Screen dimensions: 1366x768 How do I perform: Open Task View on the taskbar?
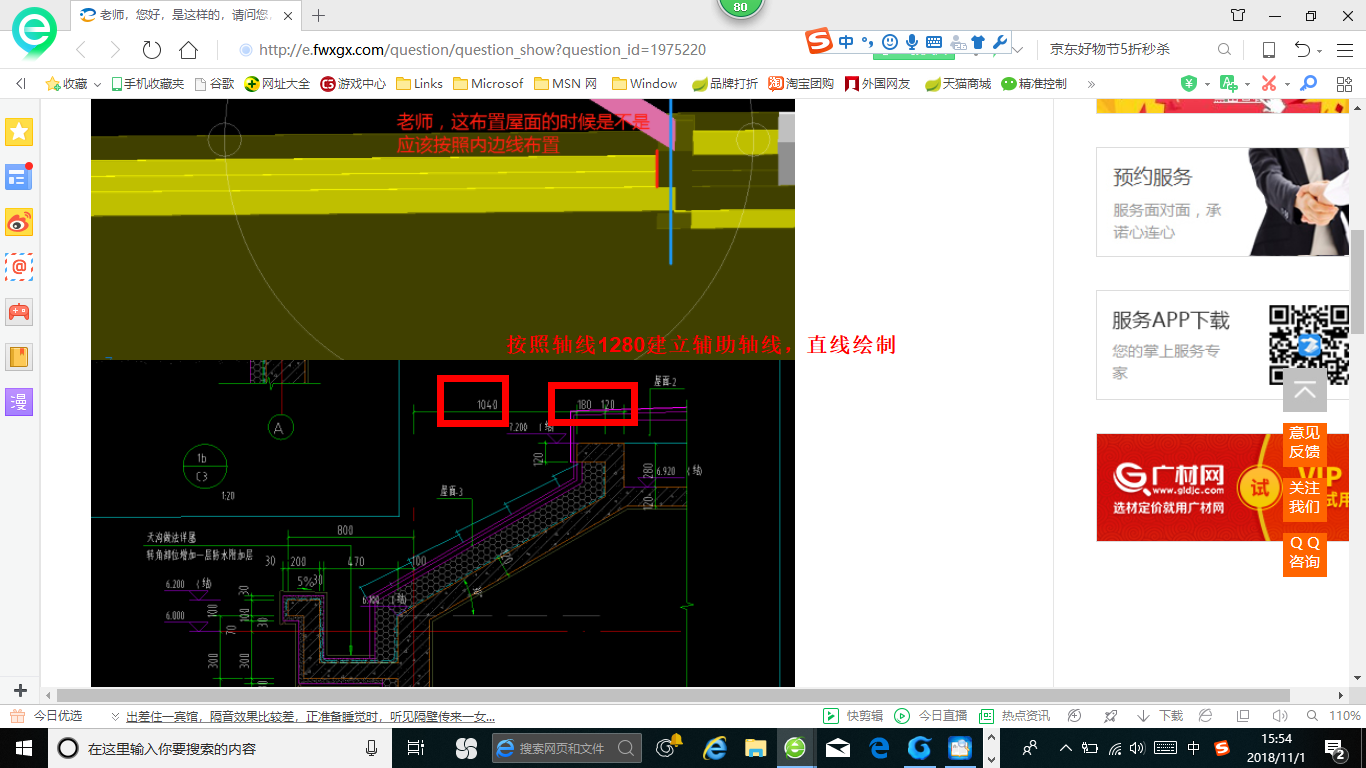416,748
